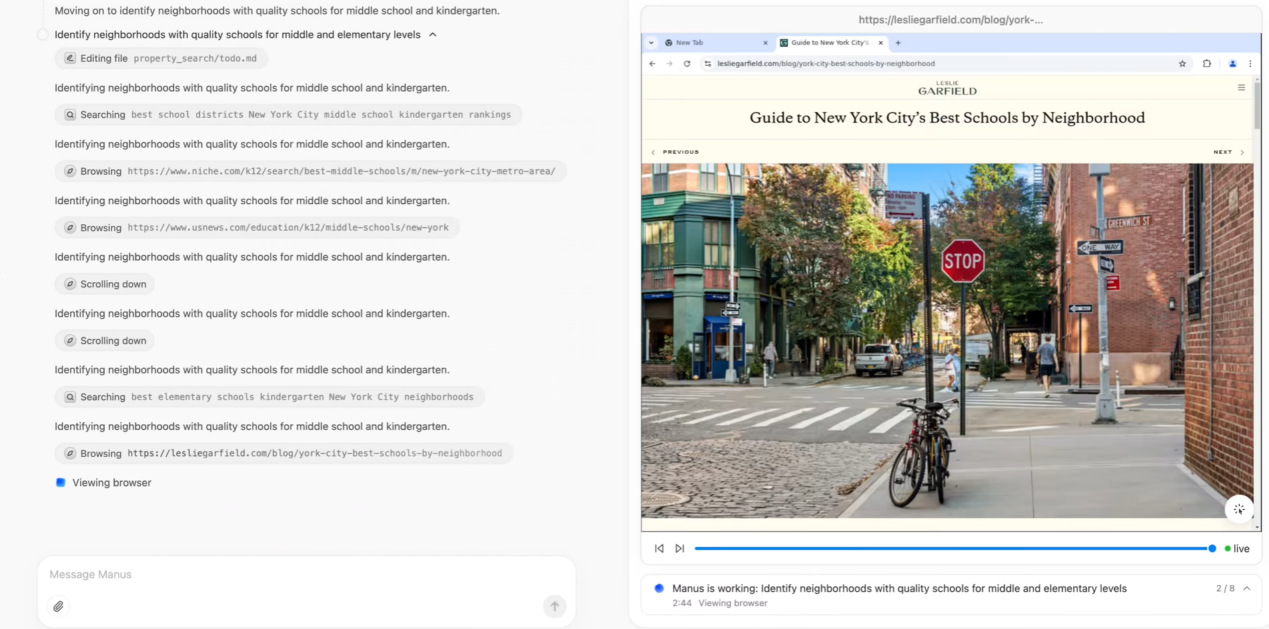
Task: Open the browser extensions puzzle icon
Action: coord(1207,63)
